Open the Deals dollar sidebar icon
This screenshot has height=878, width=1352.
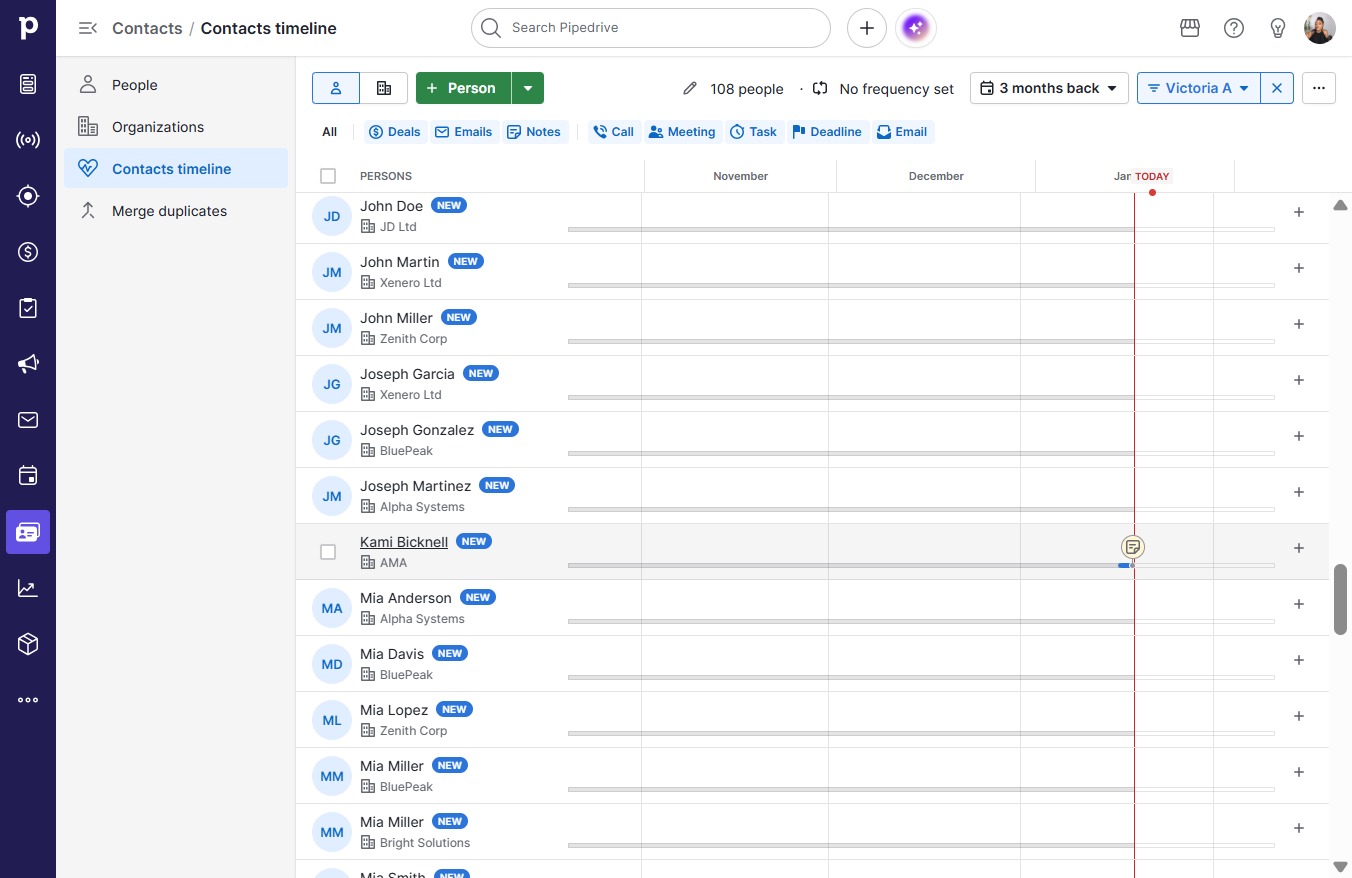(x=28, y=252)
